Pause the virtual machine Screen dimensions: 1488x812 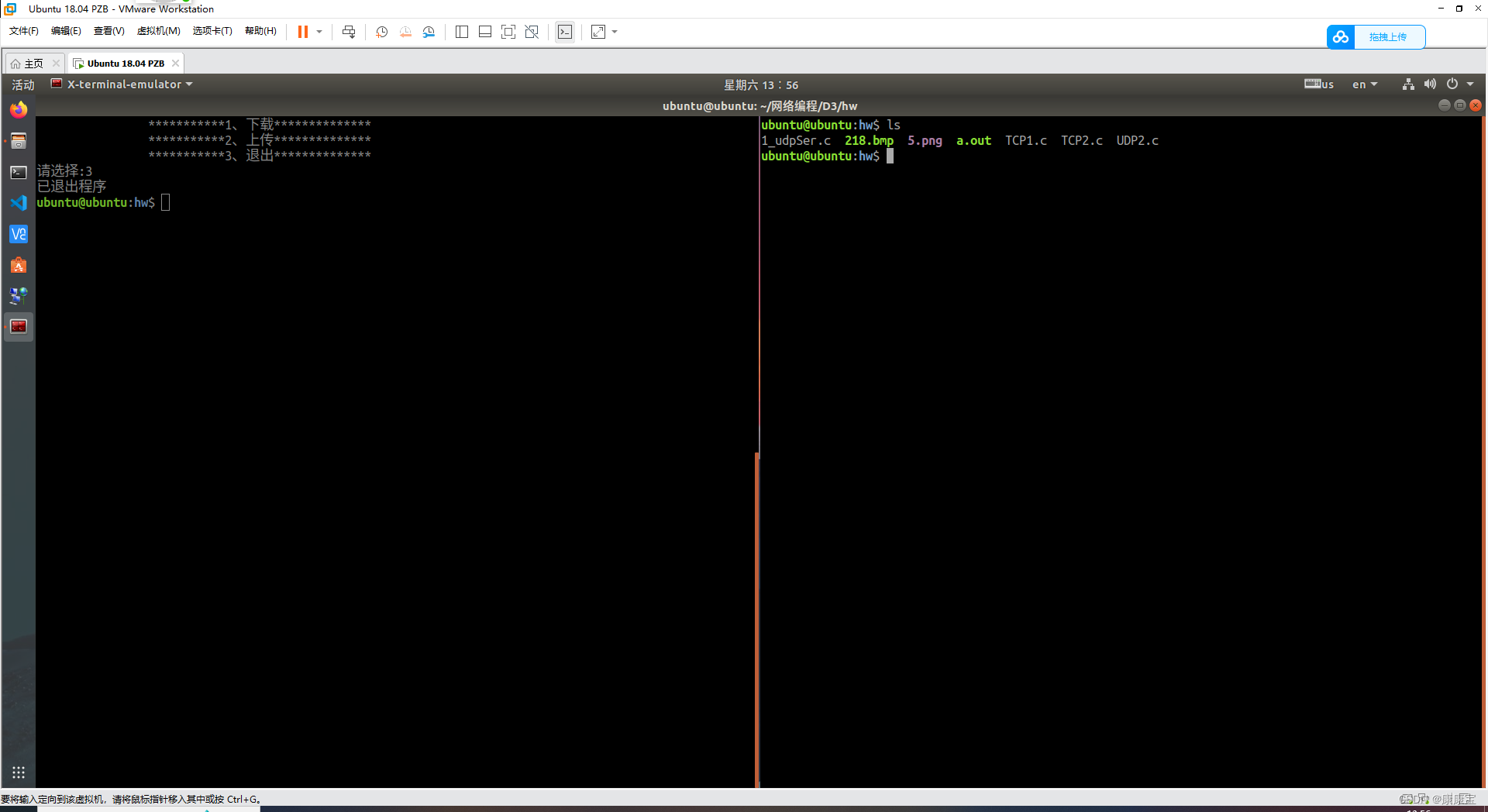click(303, 32)
